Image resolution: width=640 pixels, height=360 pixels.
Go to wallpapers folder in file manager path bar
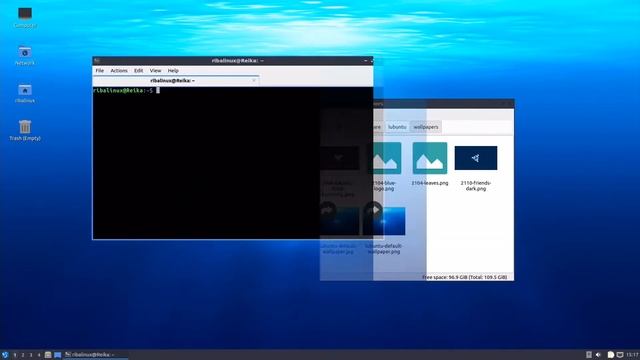[x=426, y=127]
